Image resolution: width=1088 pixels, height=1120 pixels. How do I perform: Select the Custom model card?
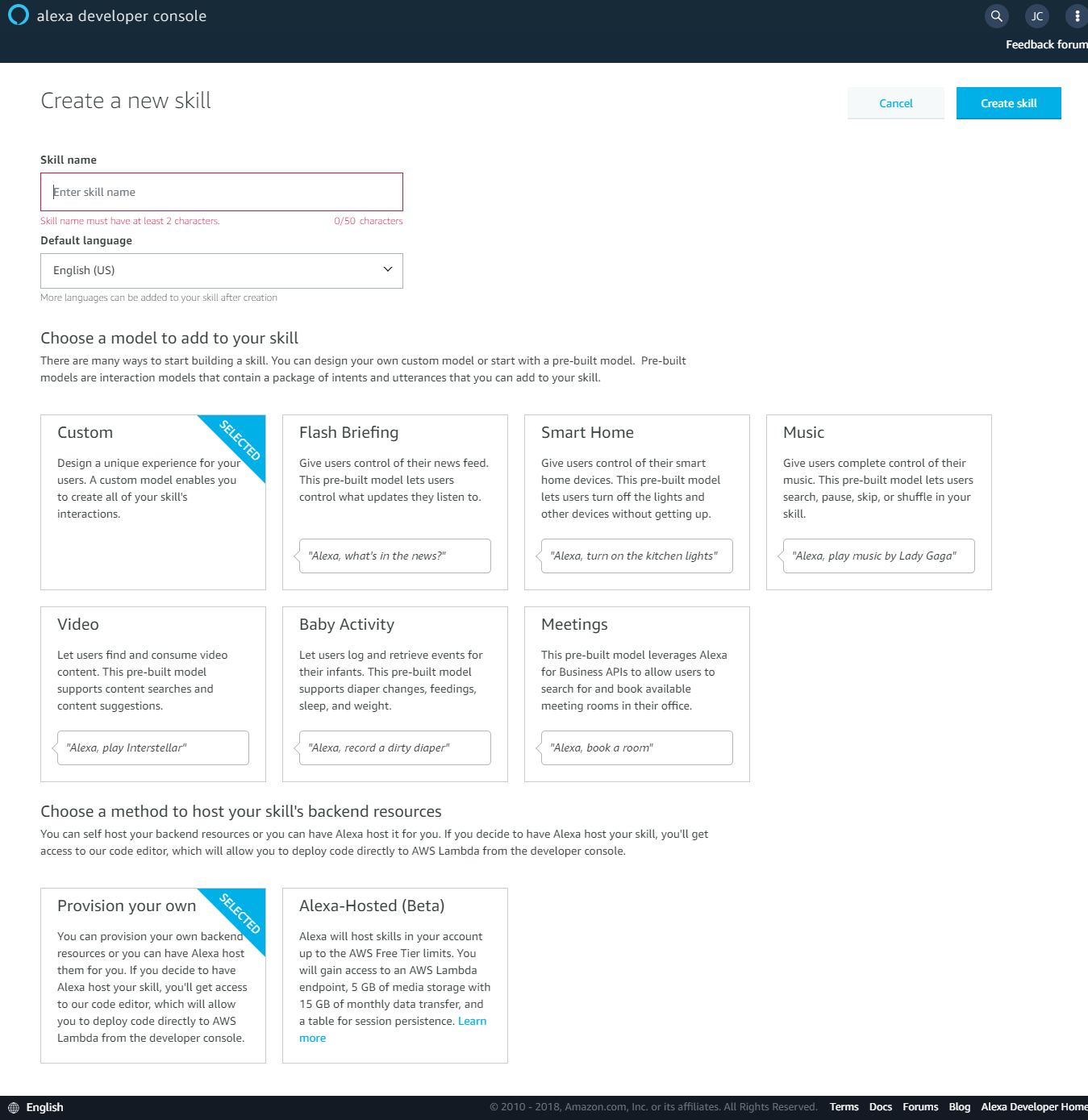tap(153, 502)
